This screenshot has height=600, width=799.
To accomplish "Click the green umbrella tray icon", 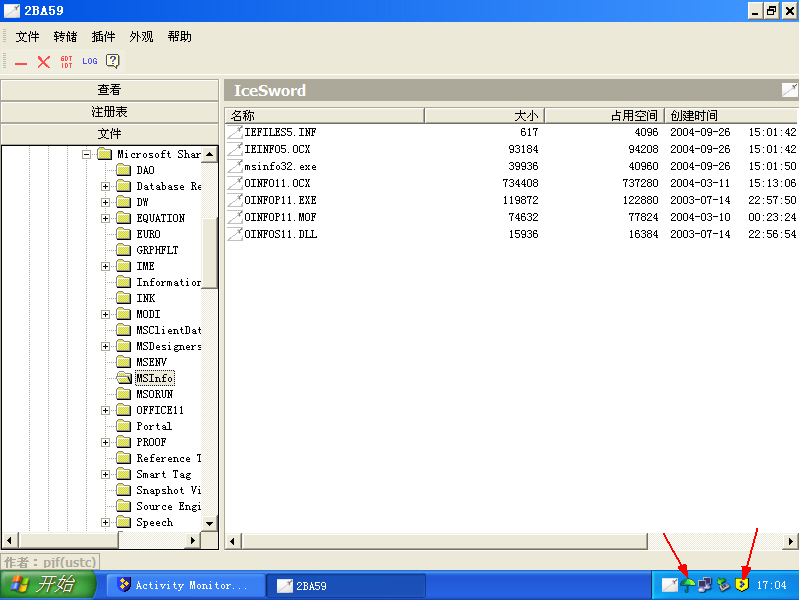I will (x=687, y=585).
